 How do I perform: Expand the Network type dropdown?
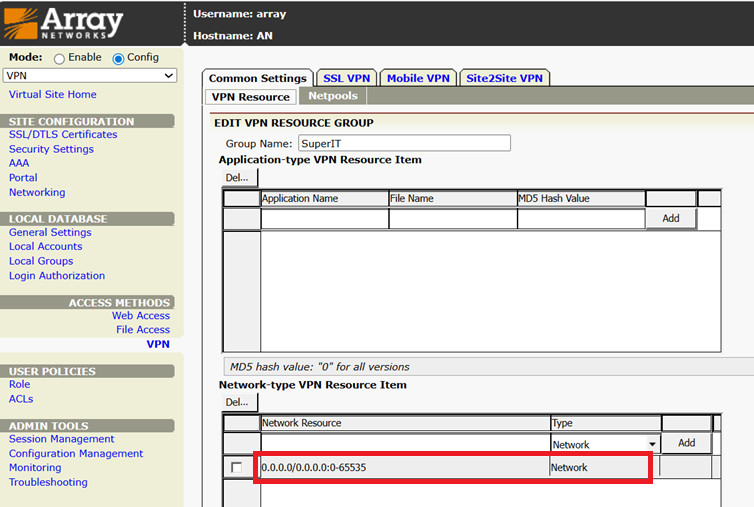604,444
